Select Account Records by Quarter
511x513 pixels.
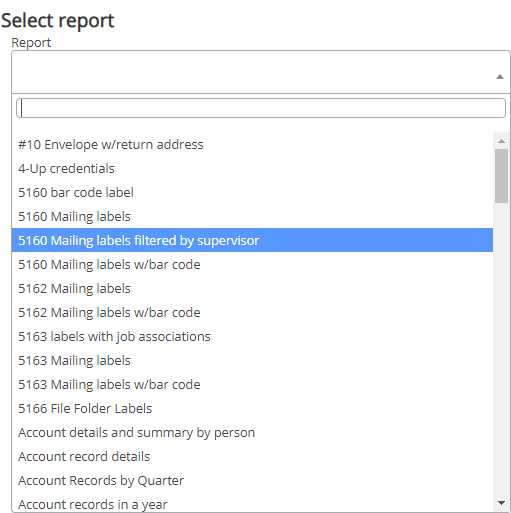[252, 481]
